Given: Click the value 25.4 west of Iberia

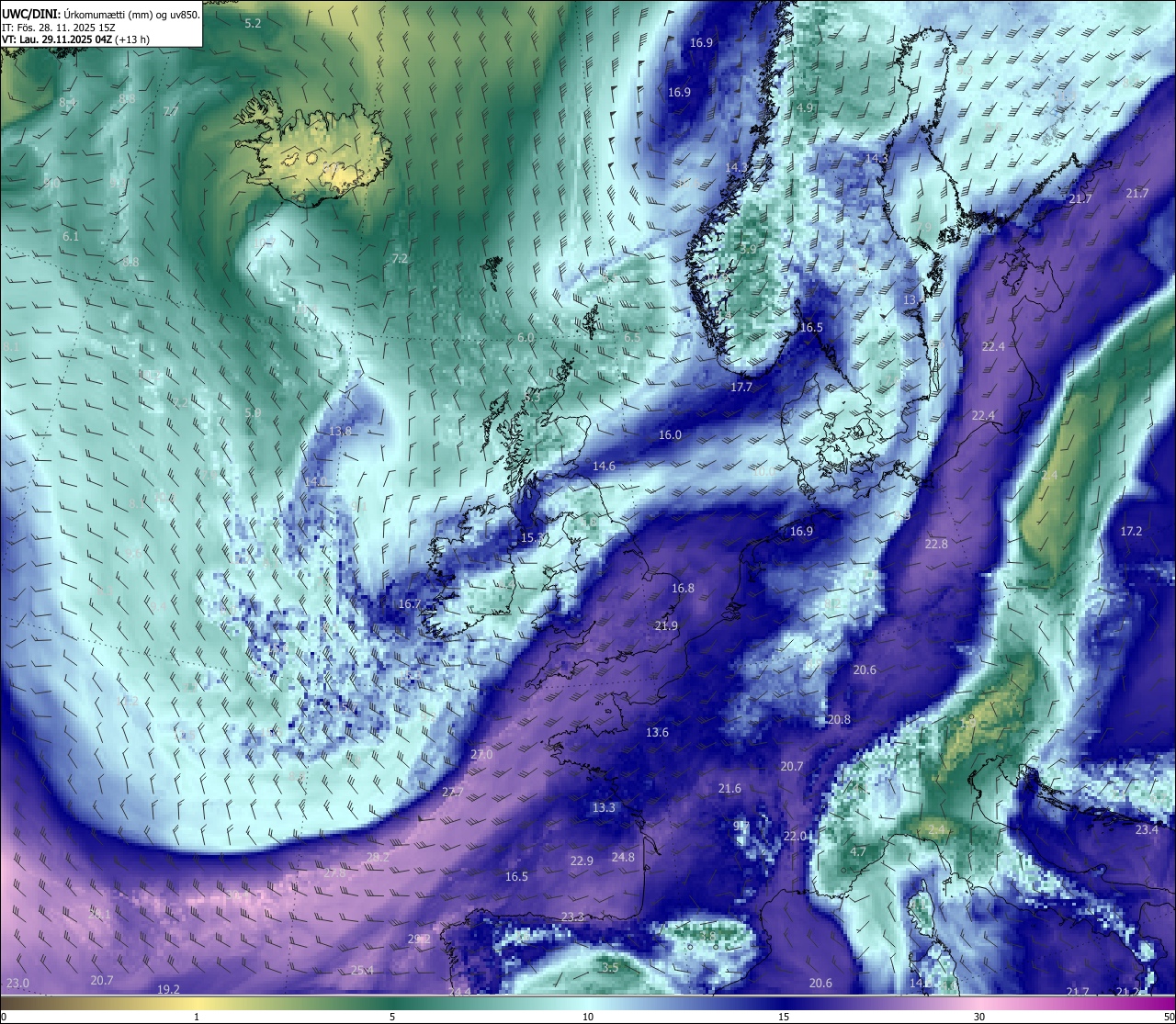Looking at the screenshot, I should click(362, 970).
